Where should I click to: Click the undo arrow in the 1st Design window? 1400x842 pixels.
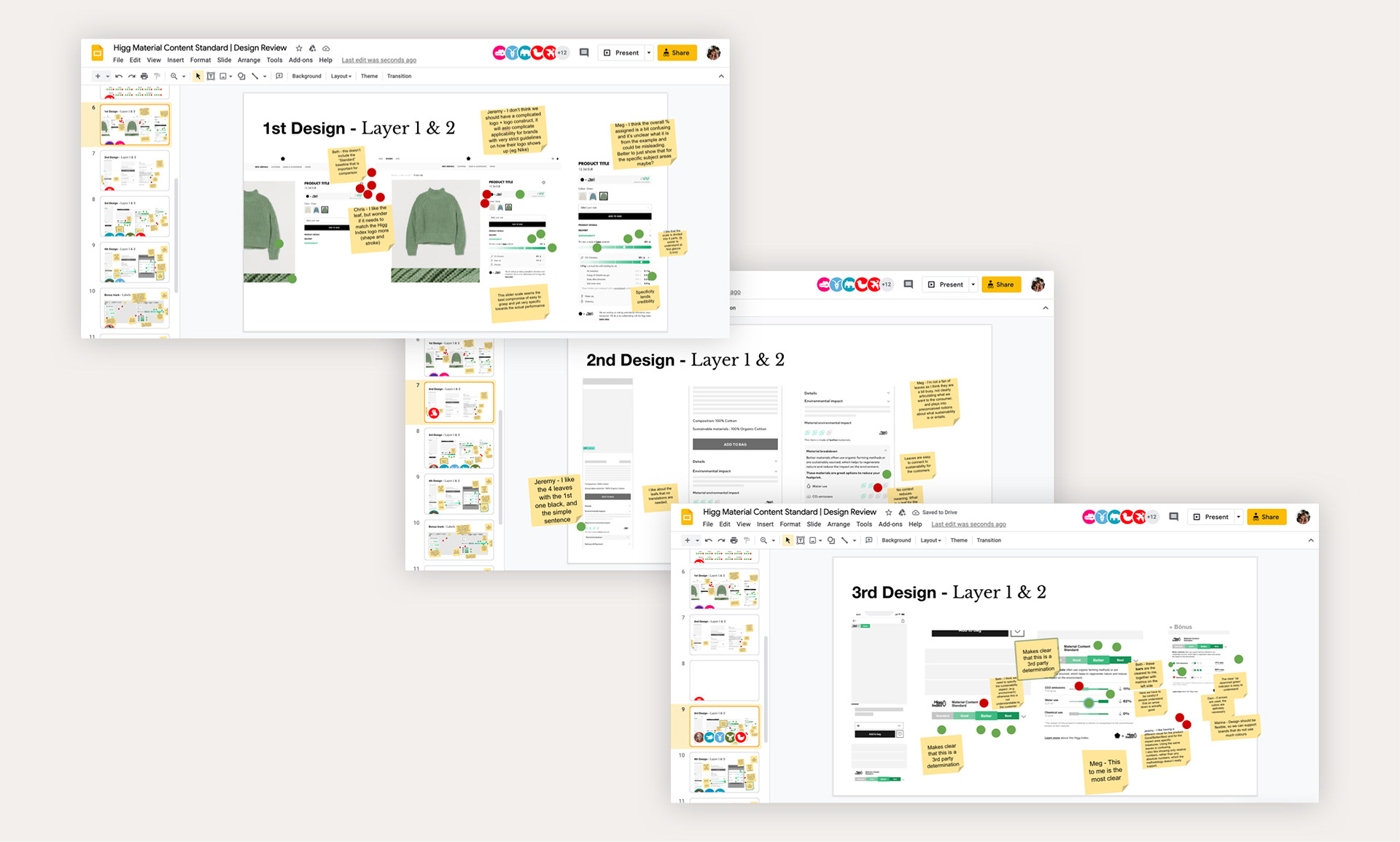point(119,76)
